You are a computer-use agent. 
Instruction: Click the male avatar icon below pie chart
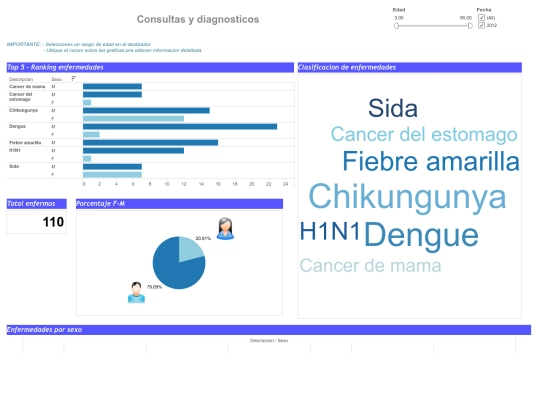pyautogui.click(x=136, y=292)
